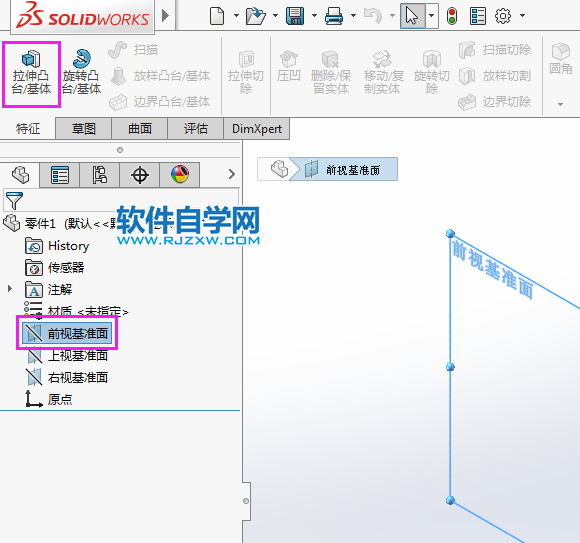Activate the Select cursor tool

412,16
